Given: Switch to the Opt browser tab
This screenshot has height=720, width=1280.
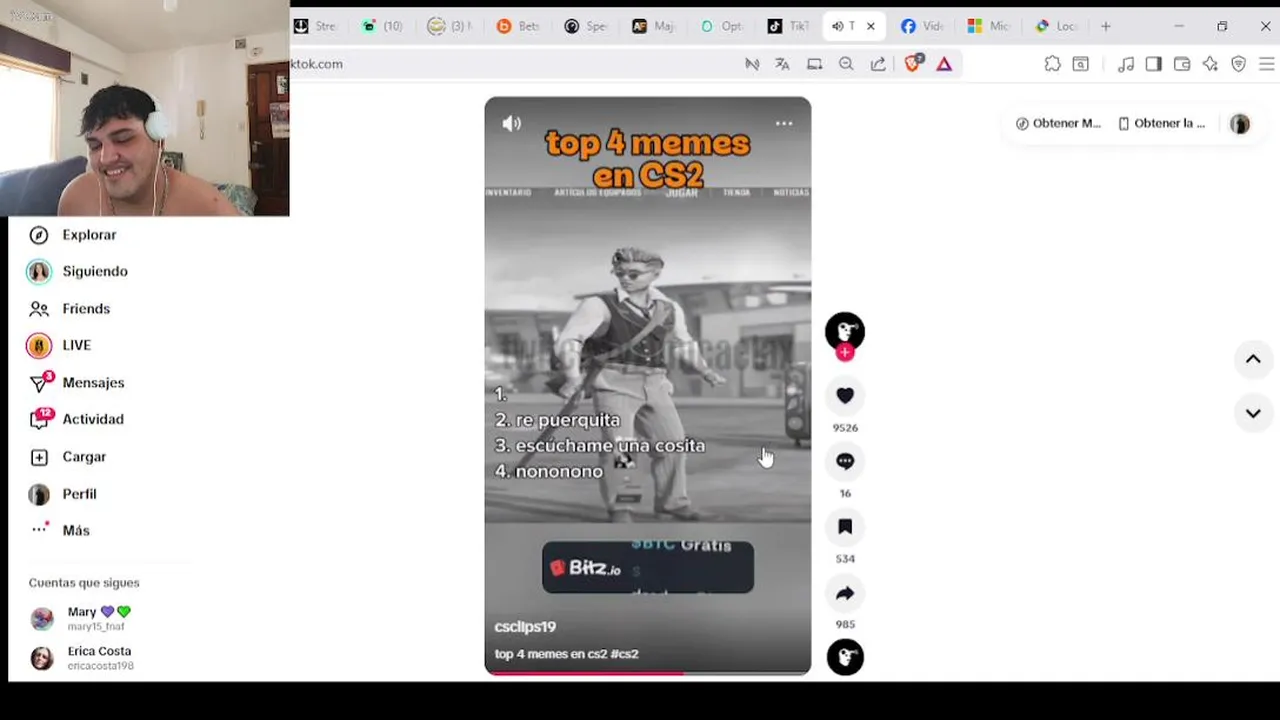Looking at the screenshot, I should click(721, 26).
